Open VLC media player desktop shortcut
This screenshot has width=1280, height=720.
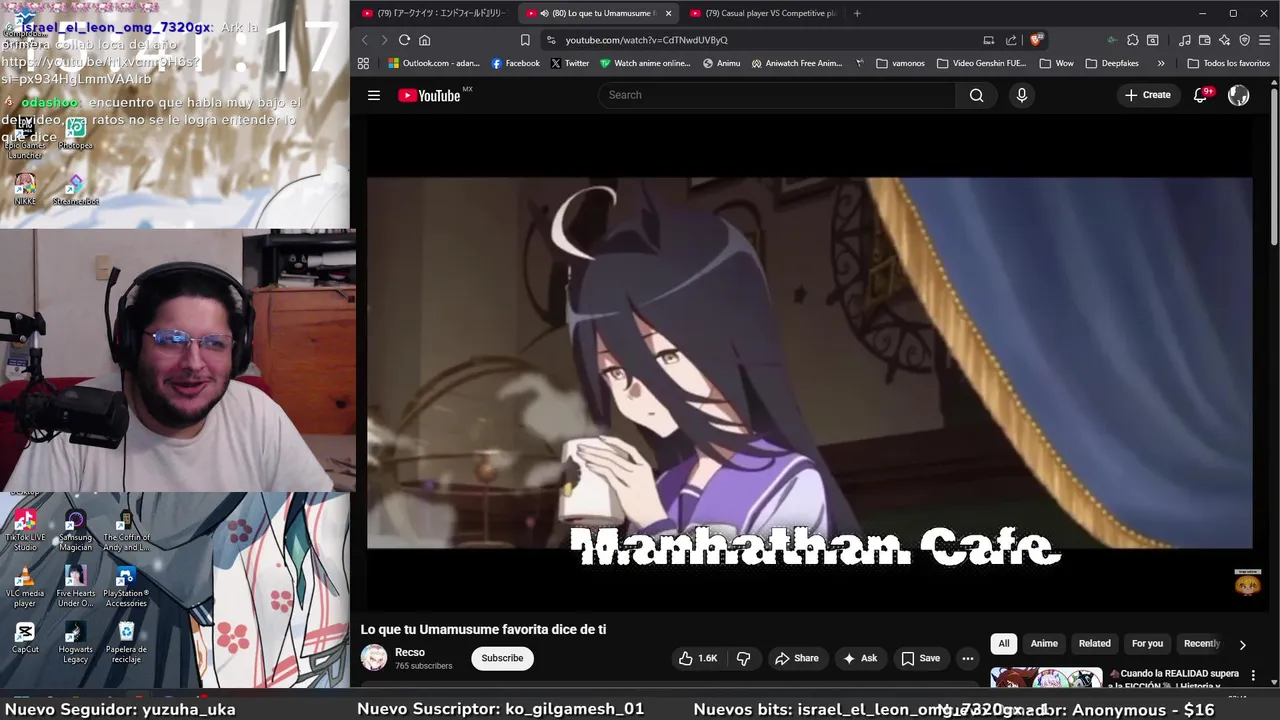(x=25, y=587)
